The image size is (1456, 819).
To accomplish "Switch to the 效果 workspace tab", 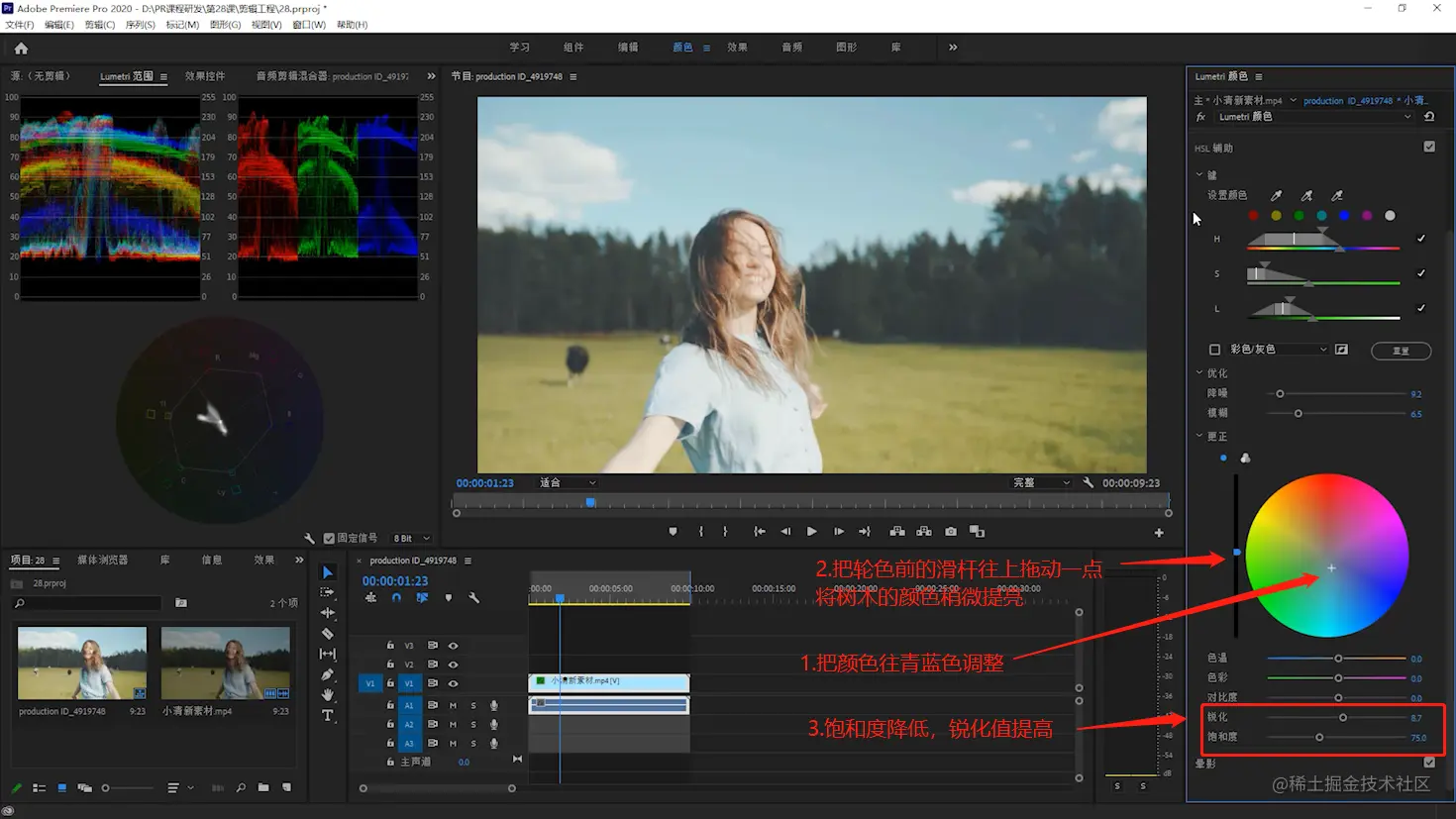I will (x=737, y=48).
